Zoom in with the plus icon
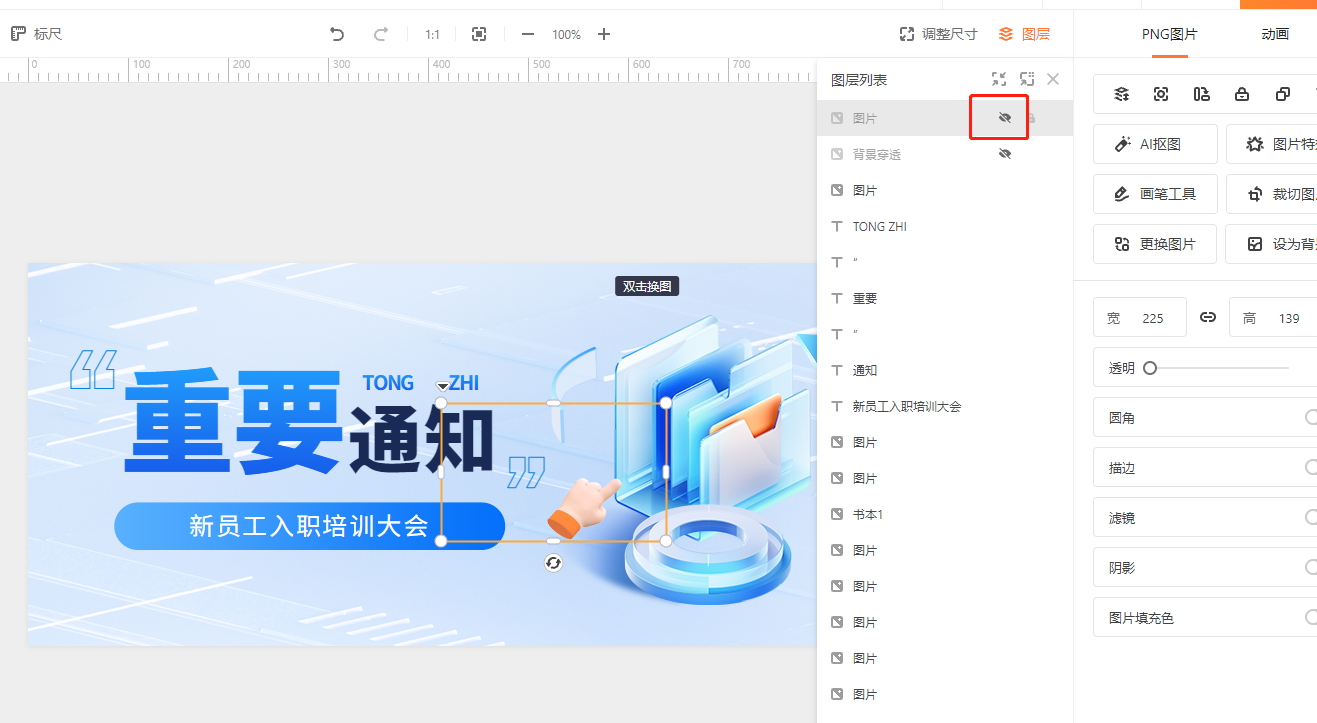 (604, 34)
